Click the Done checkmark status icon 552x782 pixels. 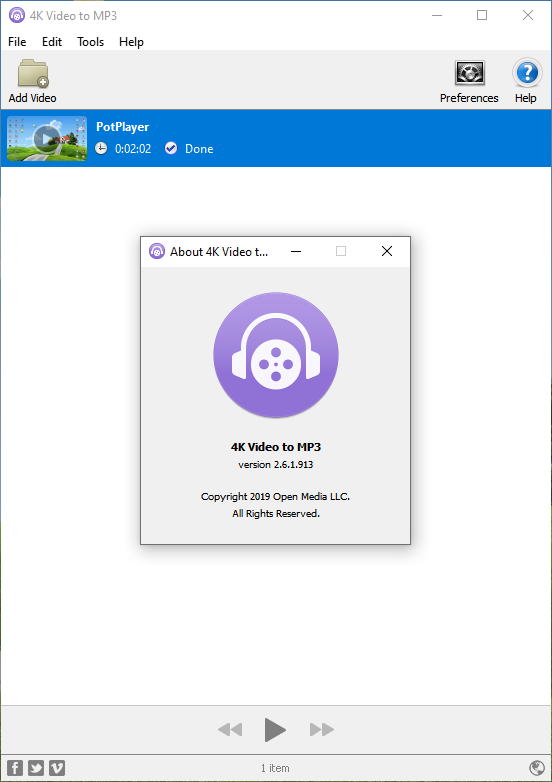(x=171, y=148)
